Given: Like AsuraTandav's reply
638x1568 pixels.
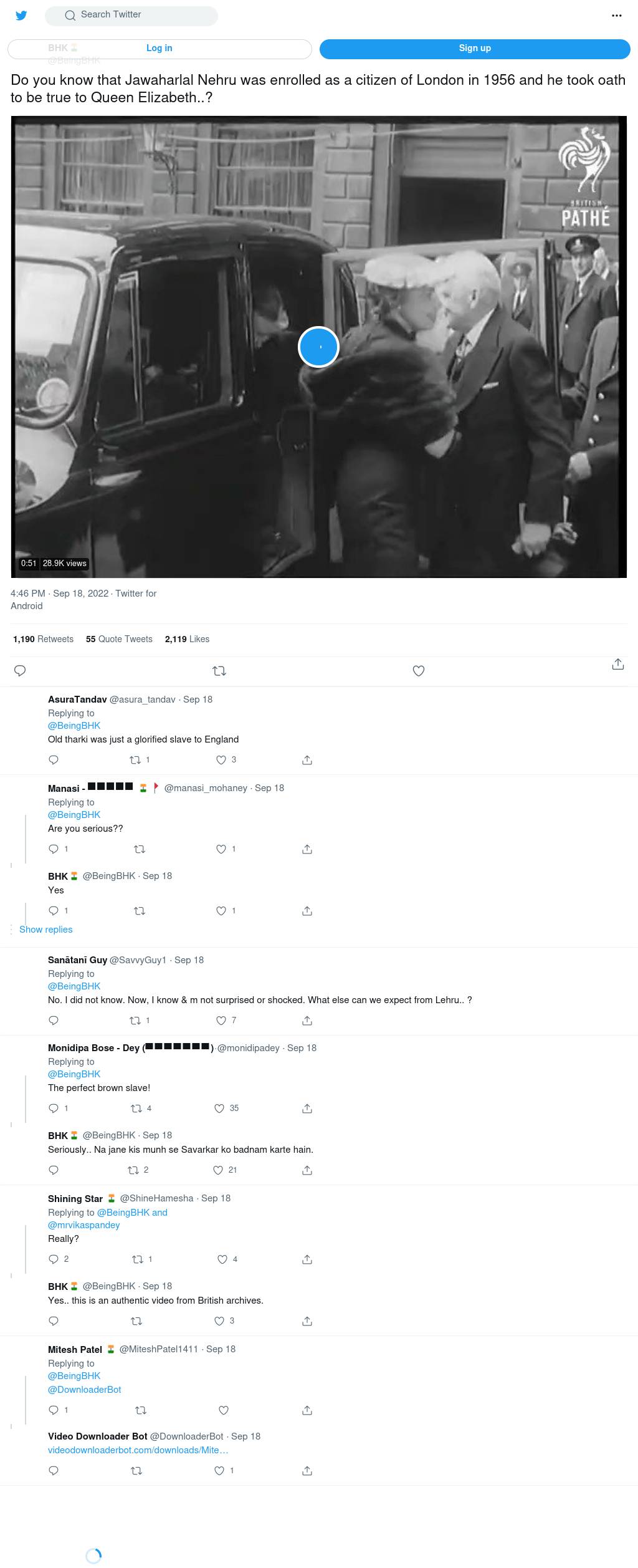Looking at the screenshot, I should pos(226,760).
